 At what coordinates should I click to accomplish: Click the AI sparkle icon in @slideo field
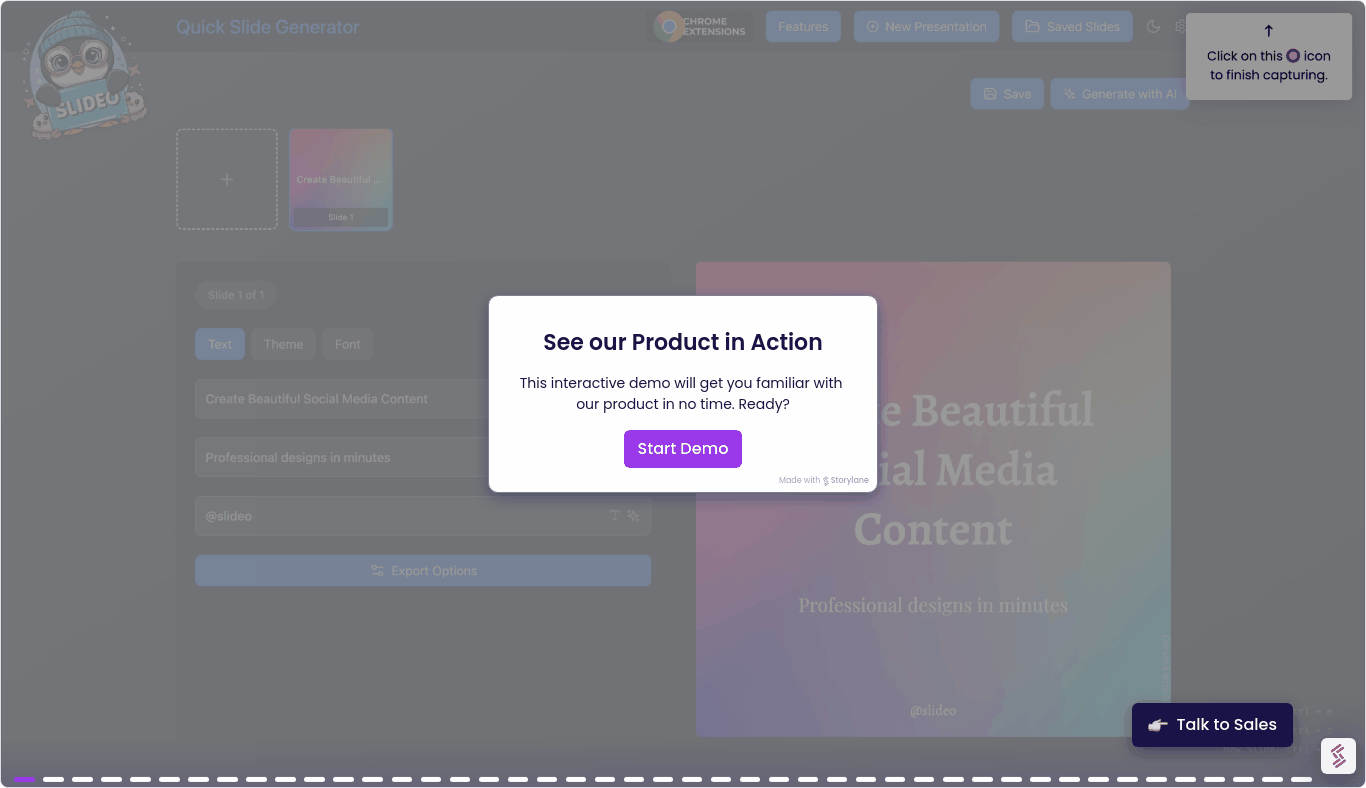pyautogui.click(x=633, y=516)
